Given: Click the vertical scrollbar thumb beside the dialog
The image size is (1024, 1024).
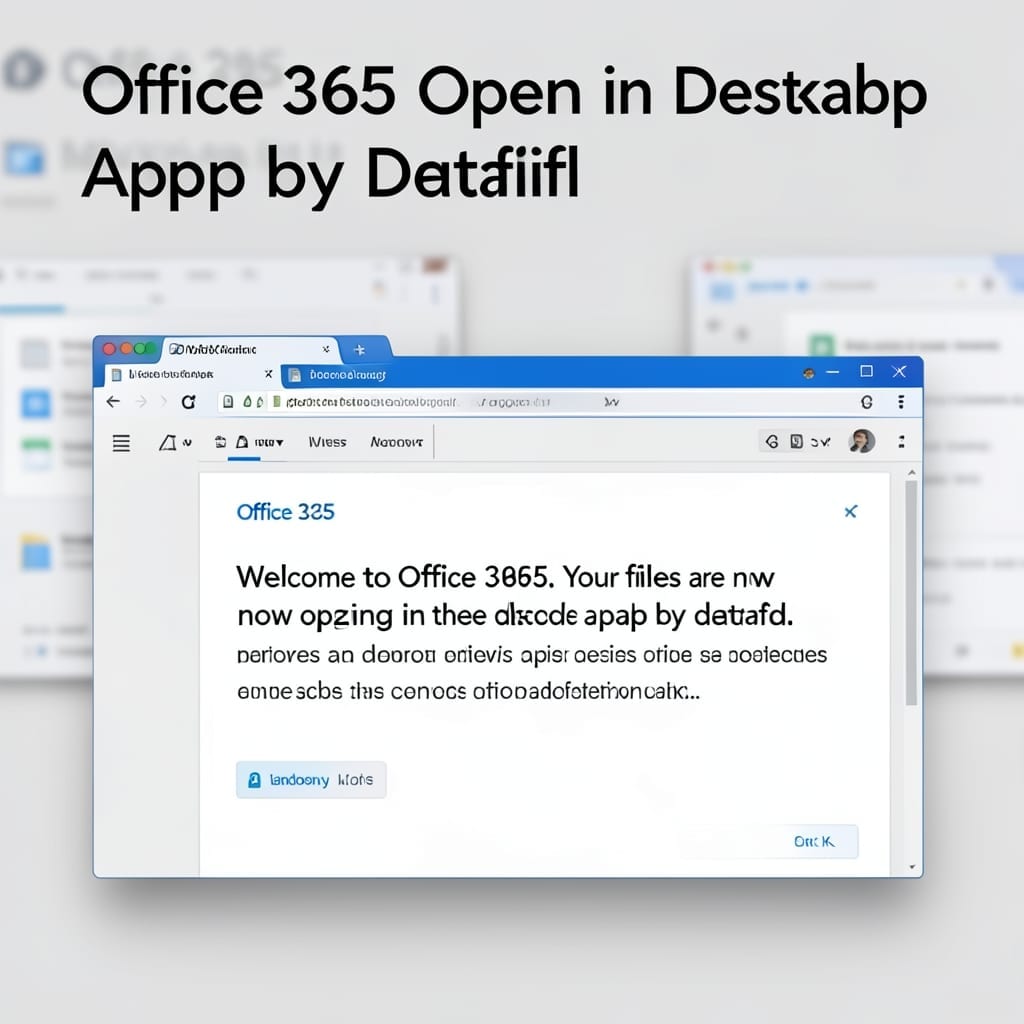Looking at the screenshot, I should click(911, 593).
